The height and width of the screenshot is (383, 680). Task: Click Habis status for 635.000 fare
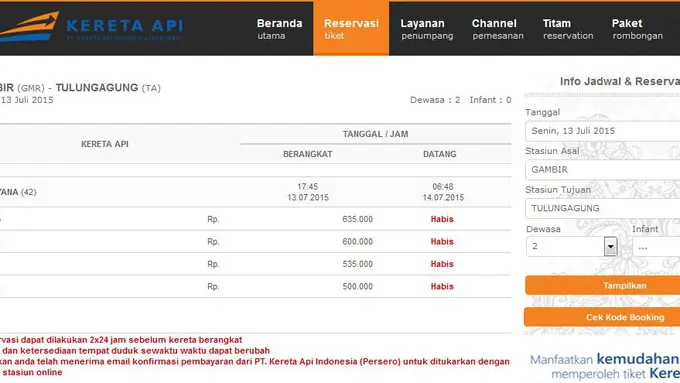(442, 219)
